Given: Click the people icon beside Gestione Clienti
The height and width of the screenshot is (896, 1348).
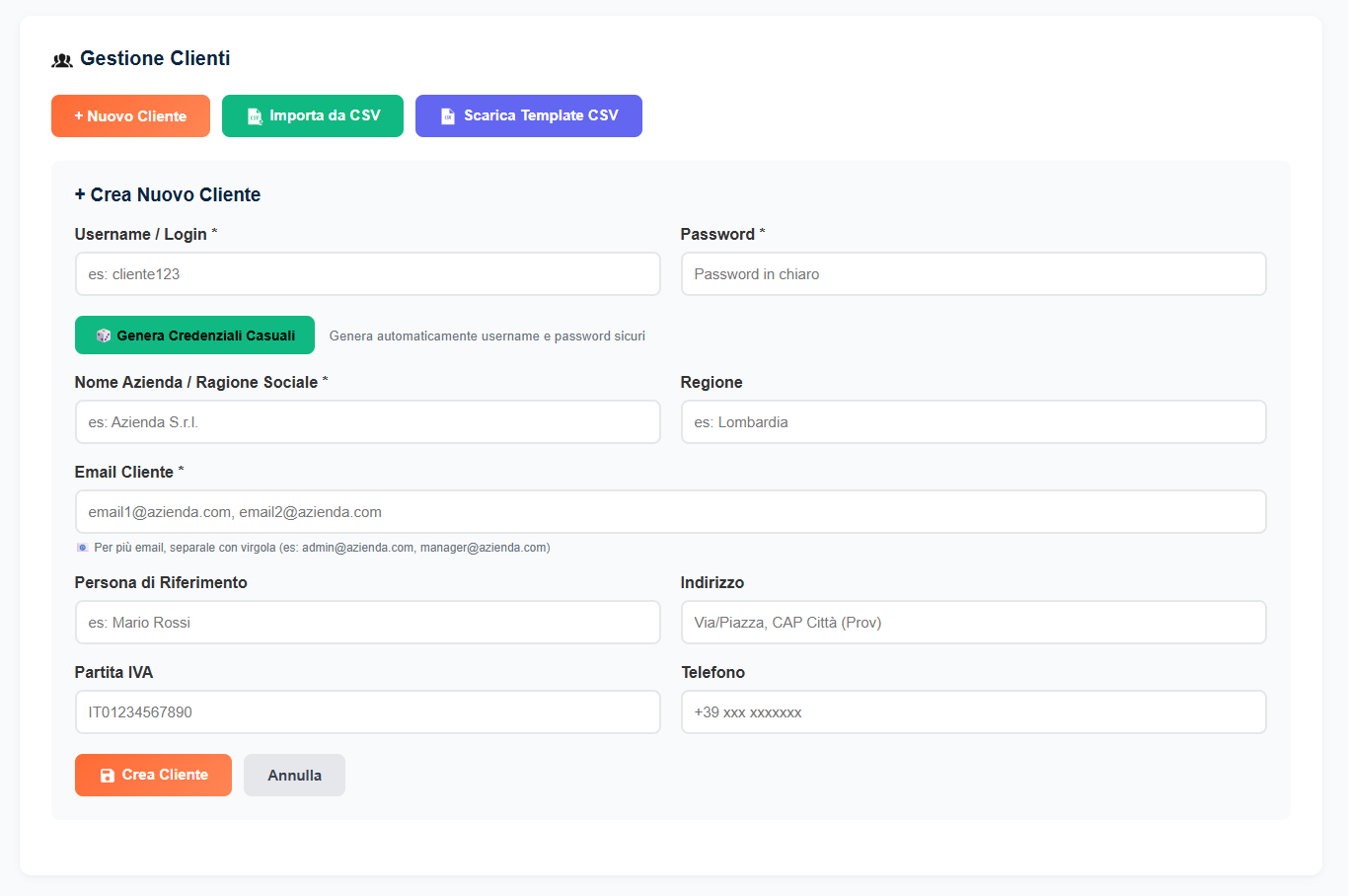Looking at the screenshot, I should (x=61, y=59).
